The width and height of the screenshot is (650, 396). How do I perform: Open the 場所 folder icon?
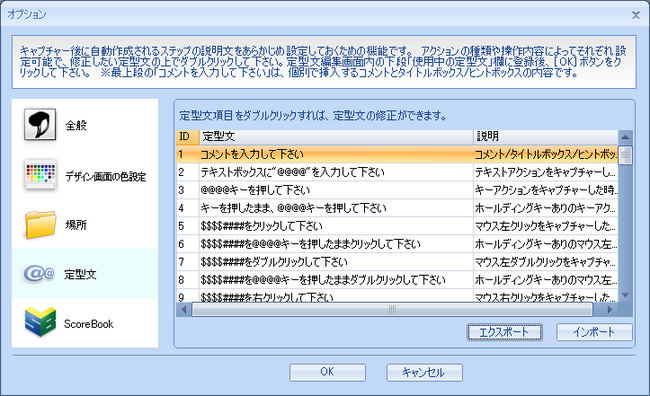point(40,224)
